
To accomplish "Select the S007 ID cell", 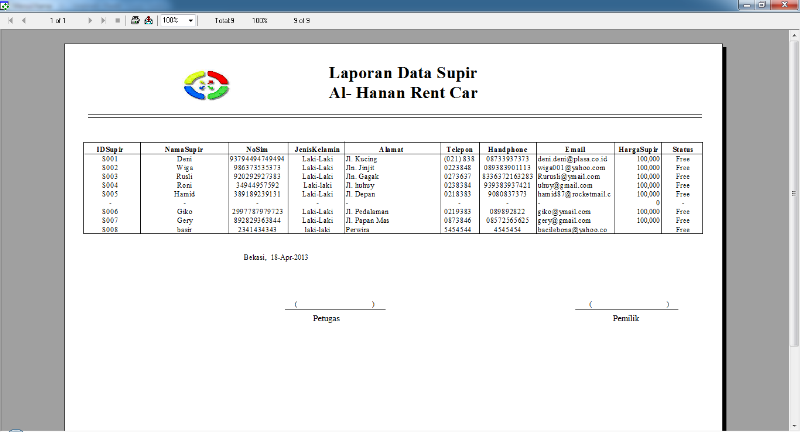I will point(110,220).
